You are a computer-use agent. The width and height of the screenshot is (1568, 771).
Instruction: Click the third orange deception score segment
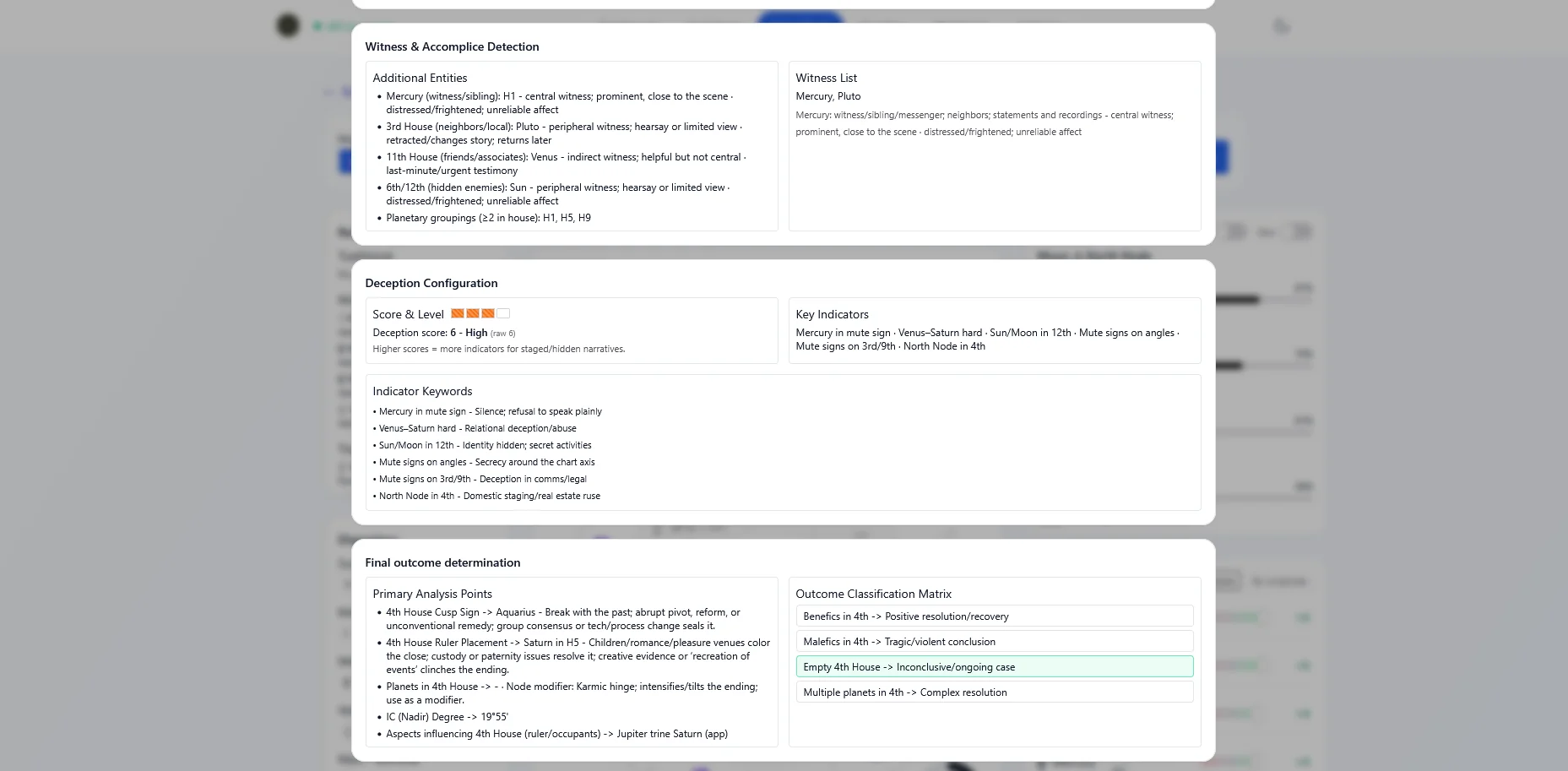(487, 313)
